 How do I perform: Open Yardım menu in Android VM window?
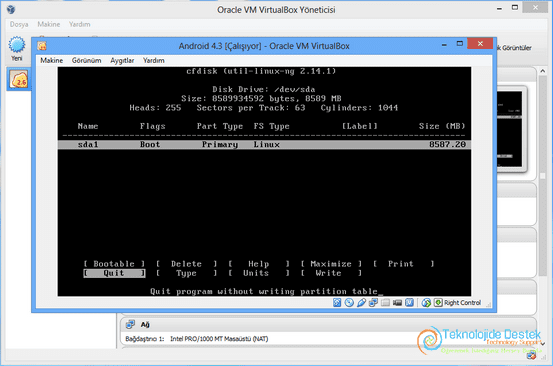pos(153,60)
